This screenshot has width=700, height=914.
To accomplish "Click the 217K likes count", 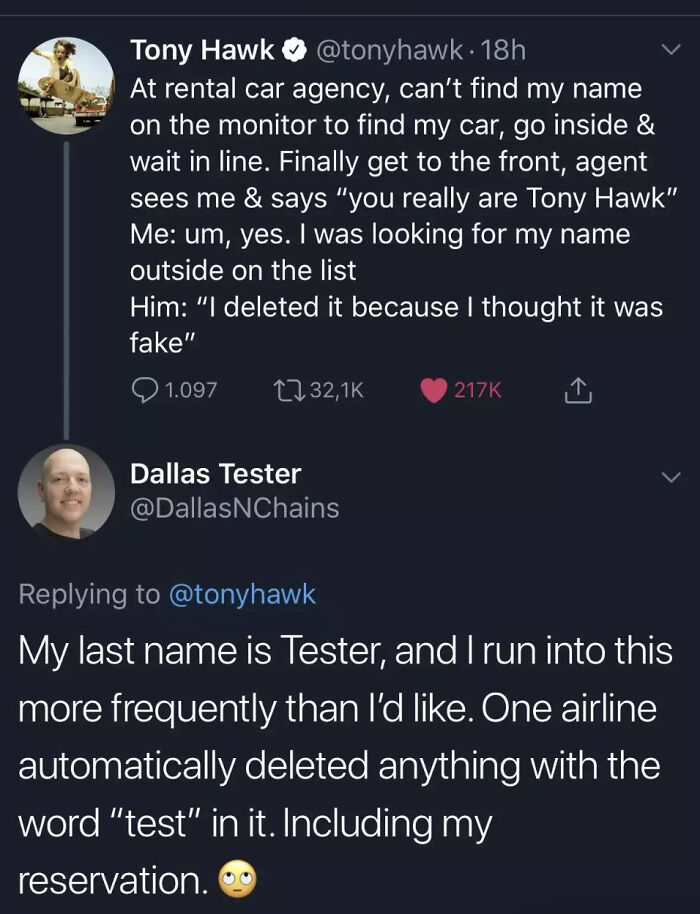I will [477, 390].
